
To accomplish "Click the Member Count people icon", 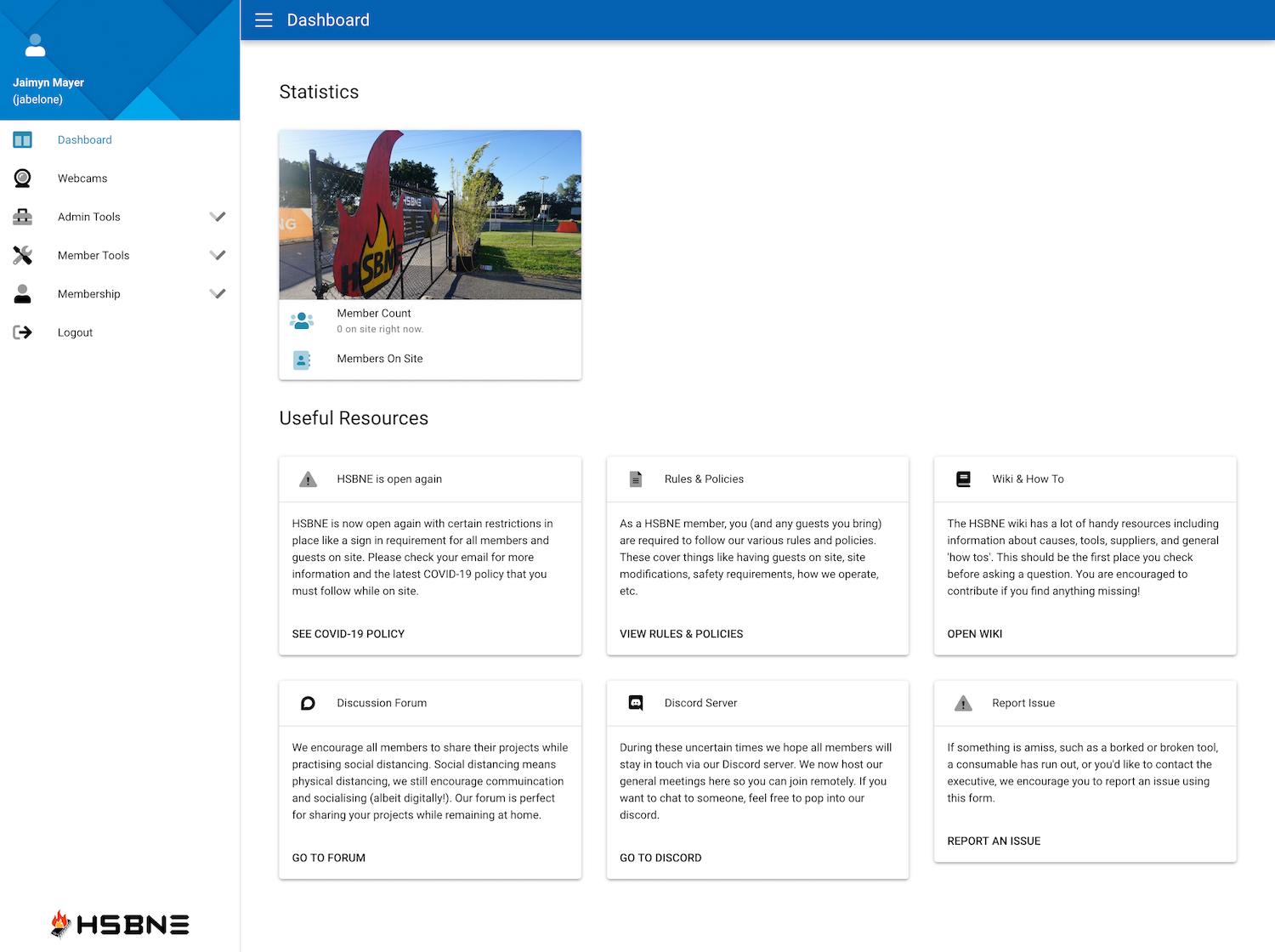I will coord(302,320).
